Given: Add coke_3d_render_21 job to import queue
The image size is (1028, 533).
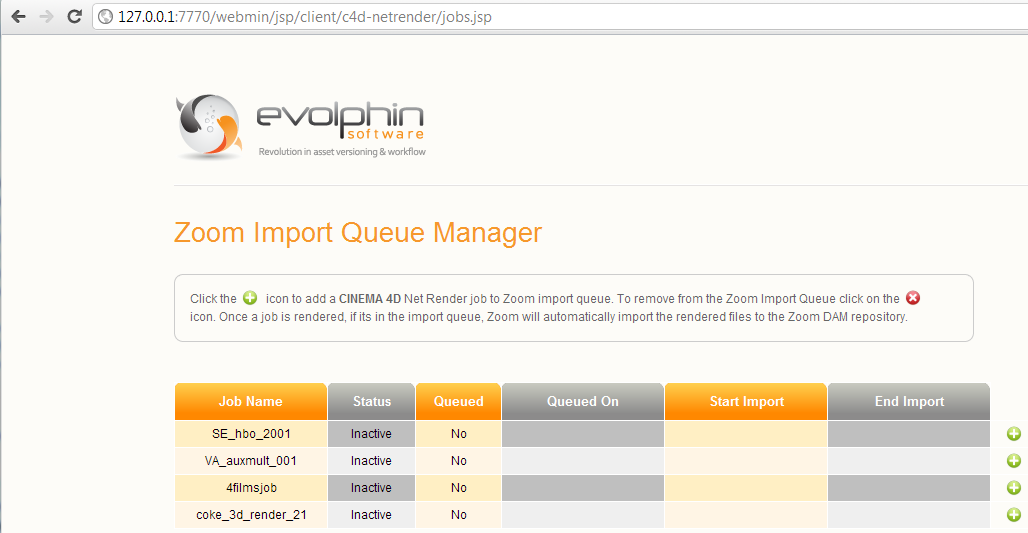Looking at the screenshot, I should click(1014, 515).
